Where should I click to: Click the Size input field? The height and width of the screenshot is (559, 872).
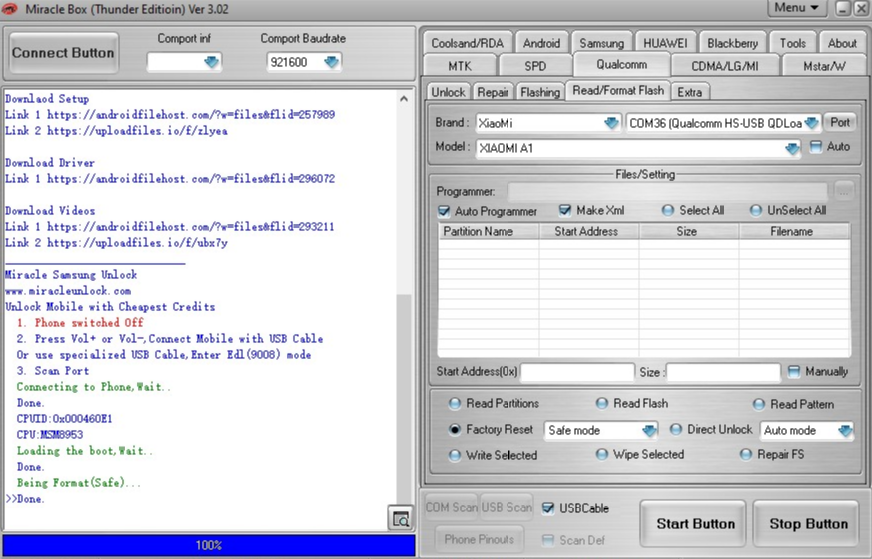(723, 372)
